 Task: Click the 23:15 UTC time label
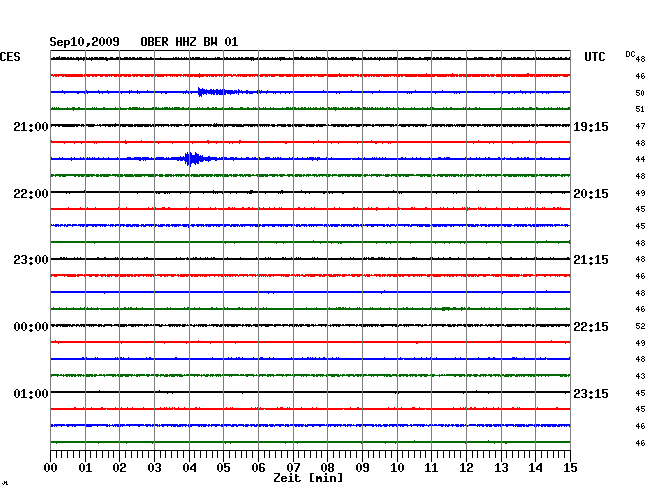591,393
